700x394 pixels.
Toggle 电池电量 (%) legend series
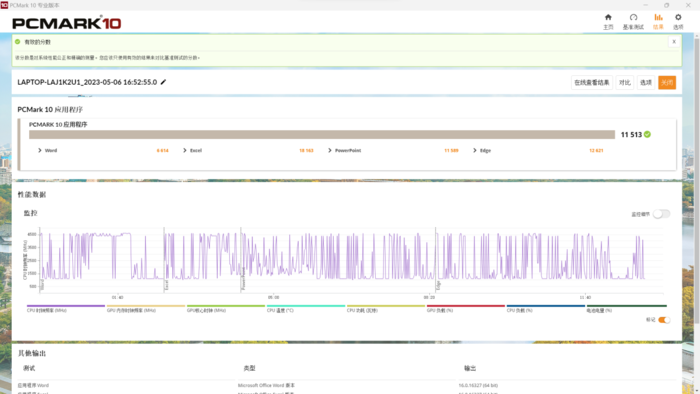pos(626,309)
